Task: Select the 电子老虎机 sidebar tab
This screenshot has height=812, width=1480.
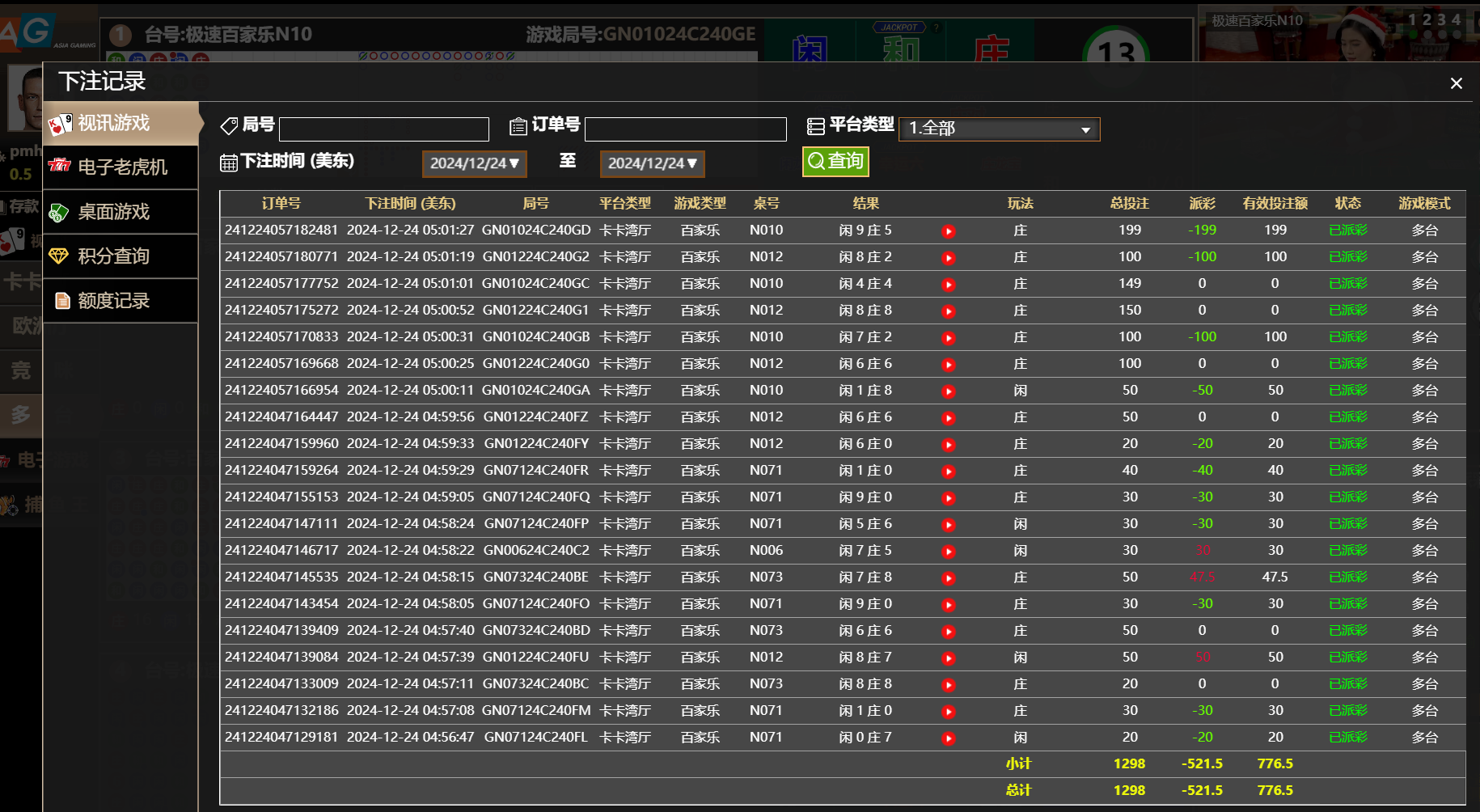Action: pos(121,167)
